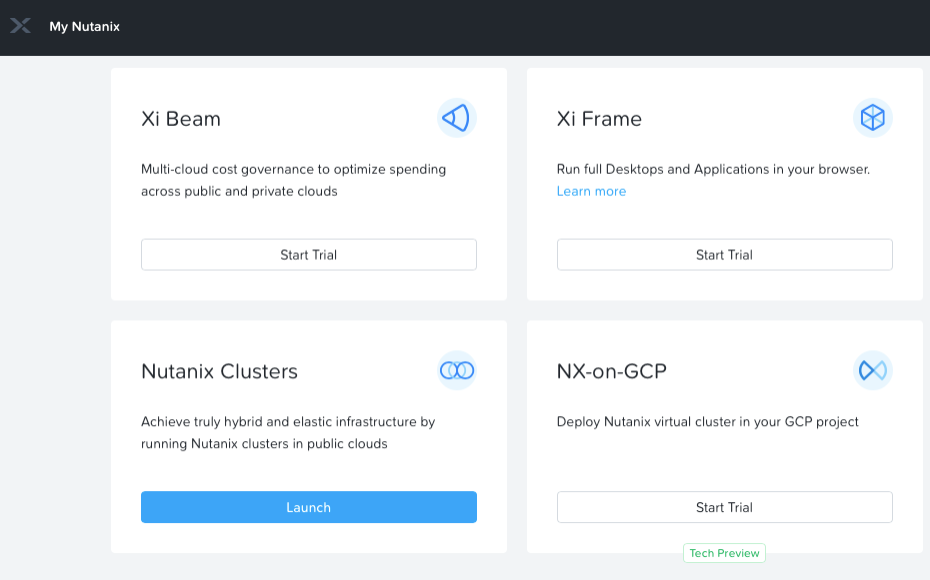Select the Nutanix Clusters card heading
The height and width of the screenshot is (580, 930).
tap(219, 371)
